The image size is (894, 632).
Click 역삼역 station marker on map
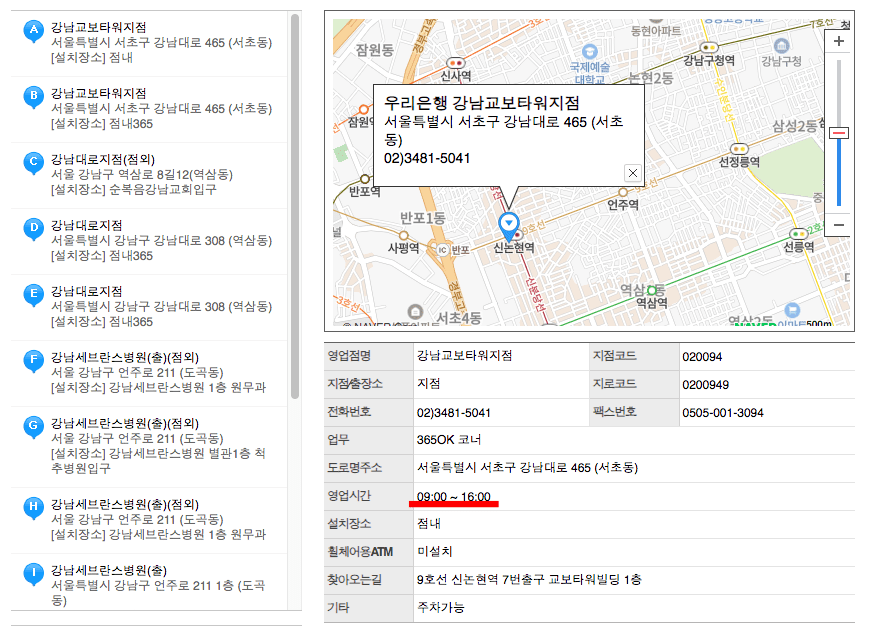coord(651,291)
